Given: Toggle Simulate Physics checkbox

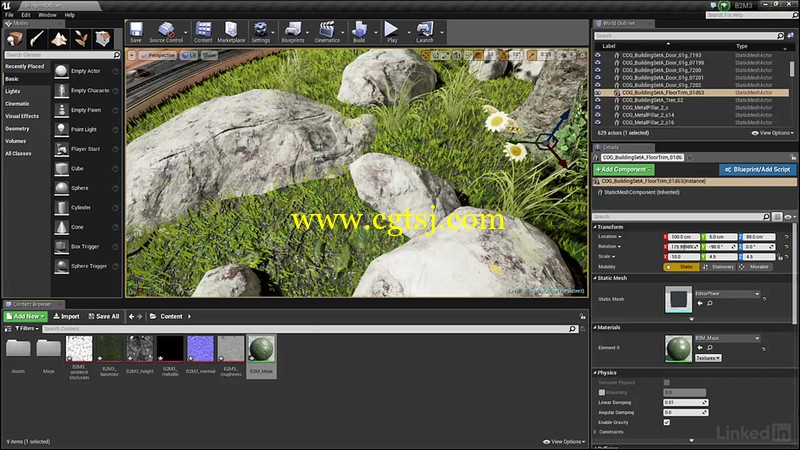Looking at the screenshot, I should 666,382.
